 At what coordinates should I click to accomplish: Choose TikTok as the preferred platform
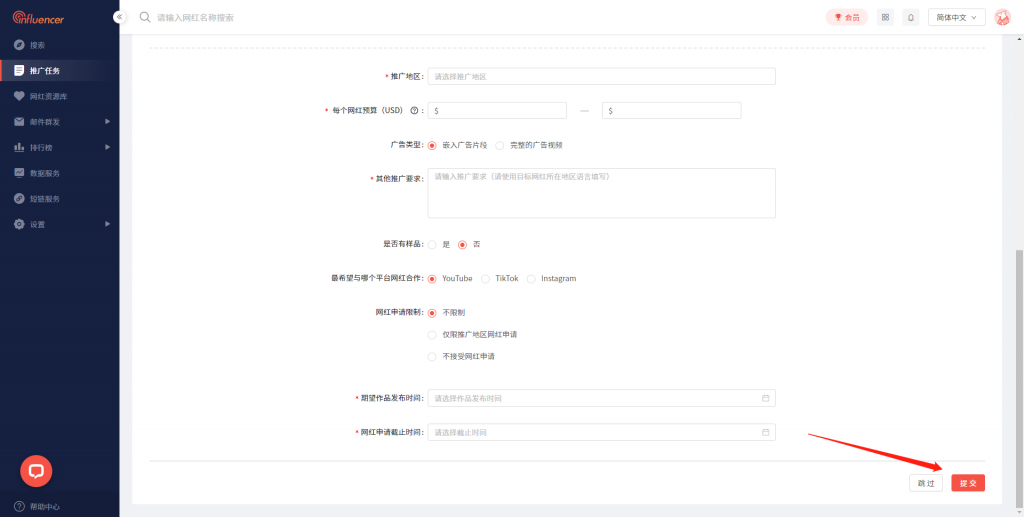click(x=486, y=279)
